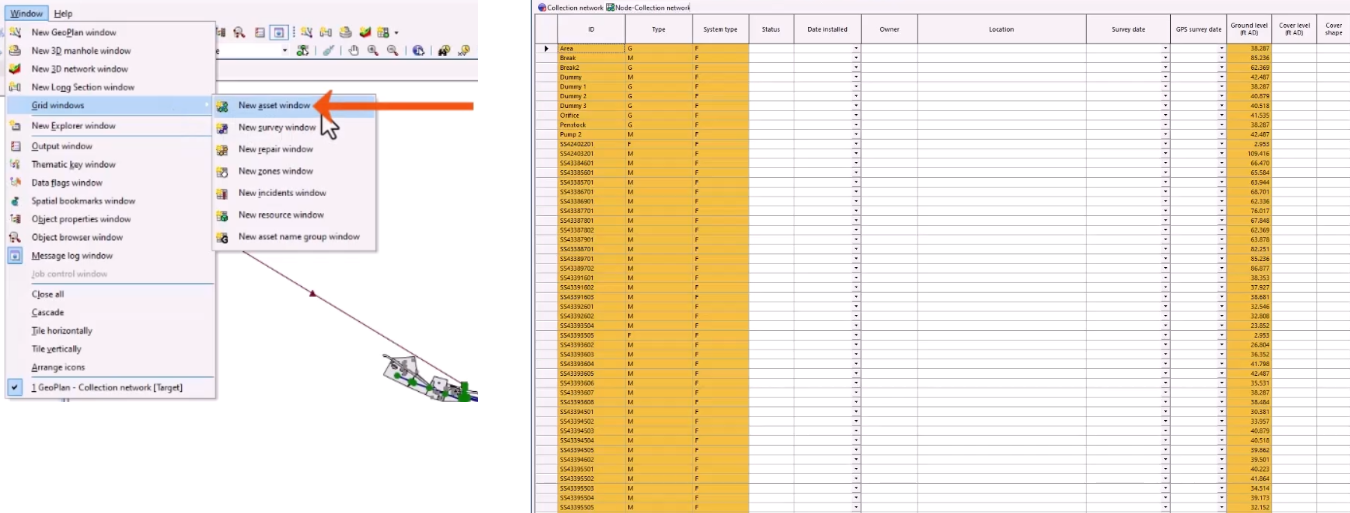This screenshot has height=513, width=1350.
Task: Click the message log toolbar icon
Action: (x=280, y=32)
